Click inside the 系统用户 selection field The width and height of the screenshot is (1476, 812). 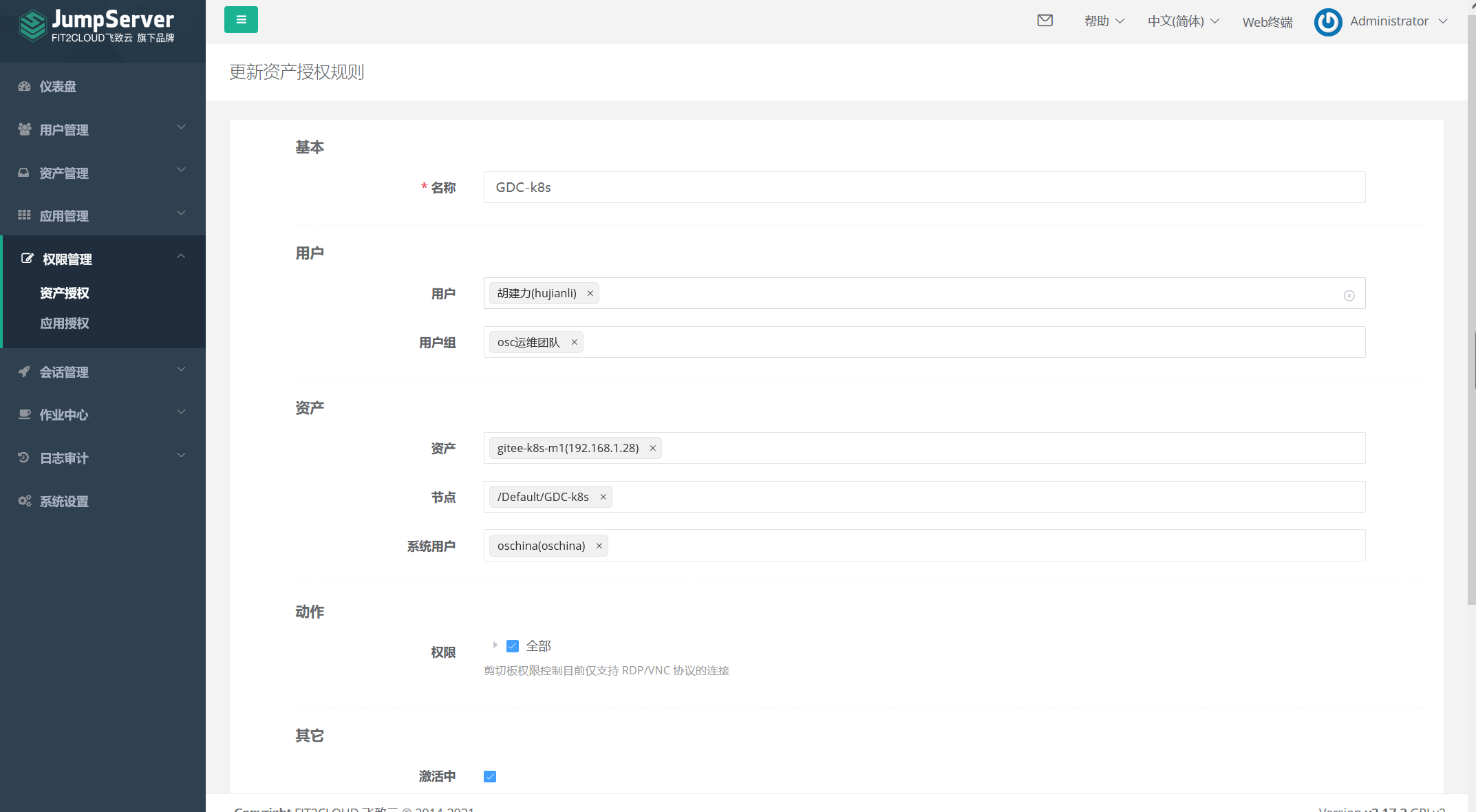coord(924,546)
